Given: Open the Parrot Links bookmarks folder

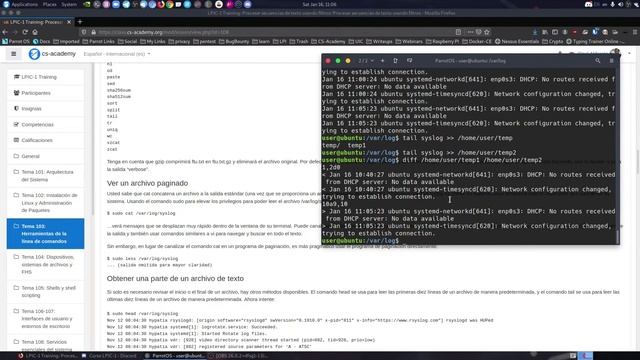Looking at the screenshot, I should coord(98,41).
